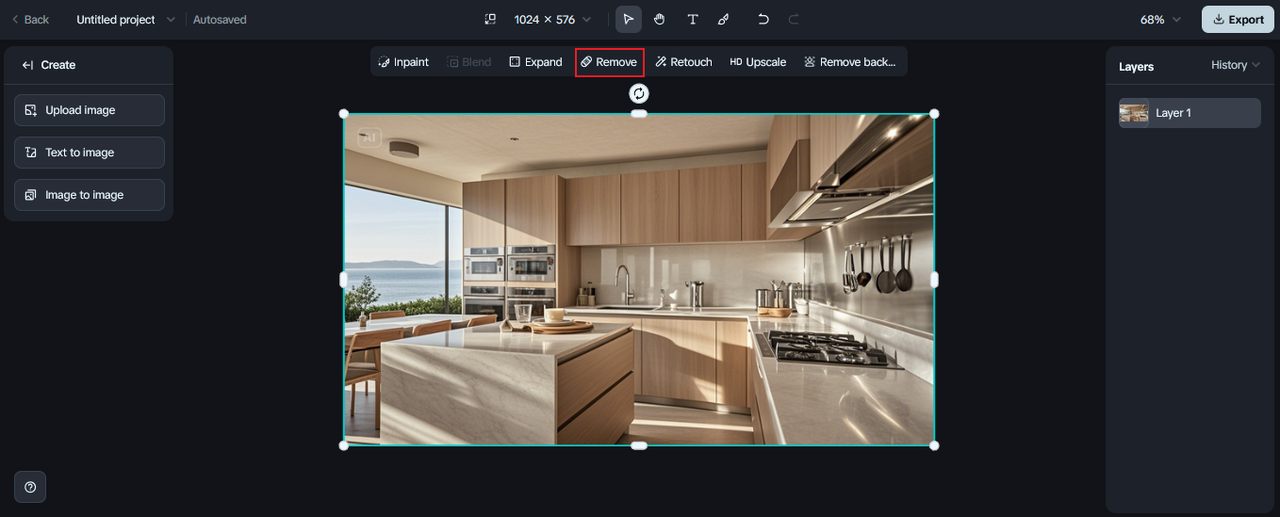The height and width of the screenshot is (517, 1280).
Task: Collapse the Create panel using its arrow icon
Action: [28, 65]
